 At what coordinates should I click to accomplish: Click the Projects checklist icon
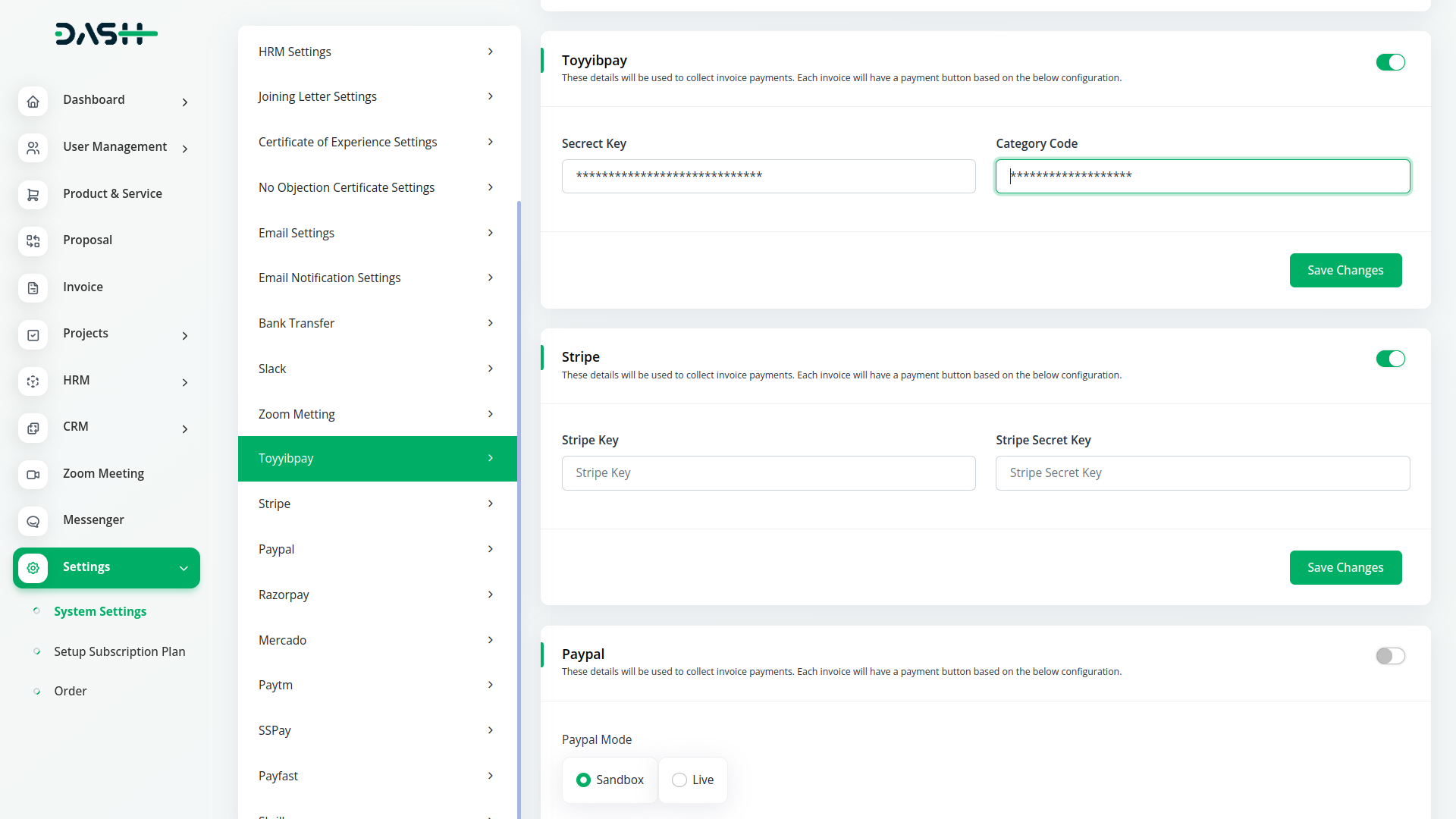pos(33,334)
